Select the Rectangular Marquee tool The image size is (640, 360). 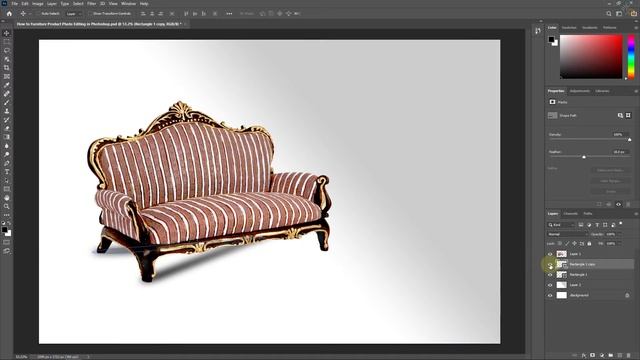tap(7, 42)
